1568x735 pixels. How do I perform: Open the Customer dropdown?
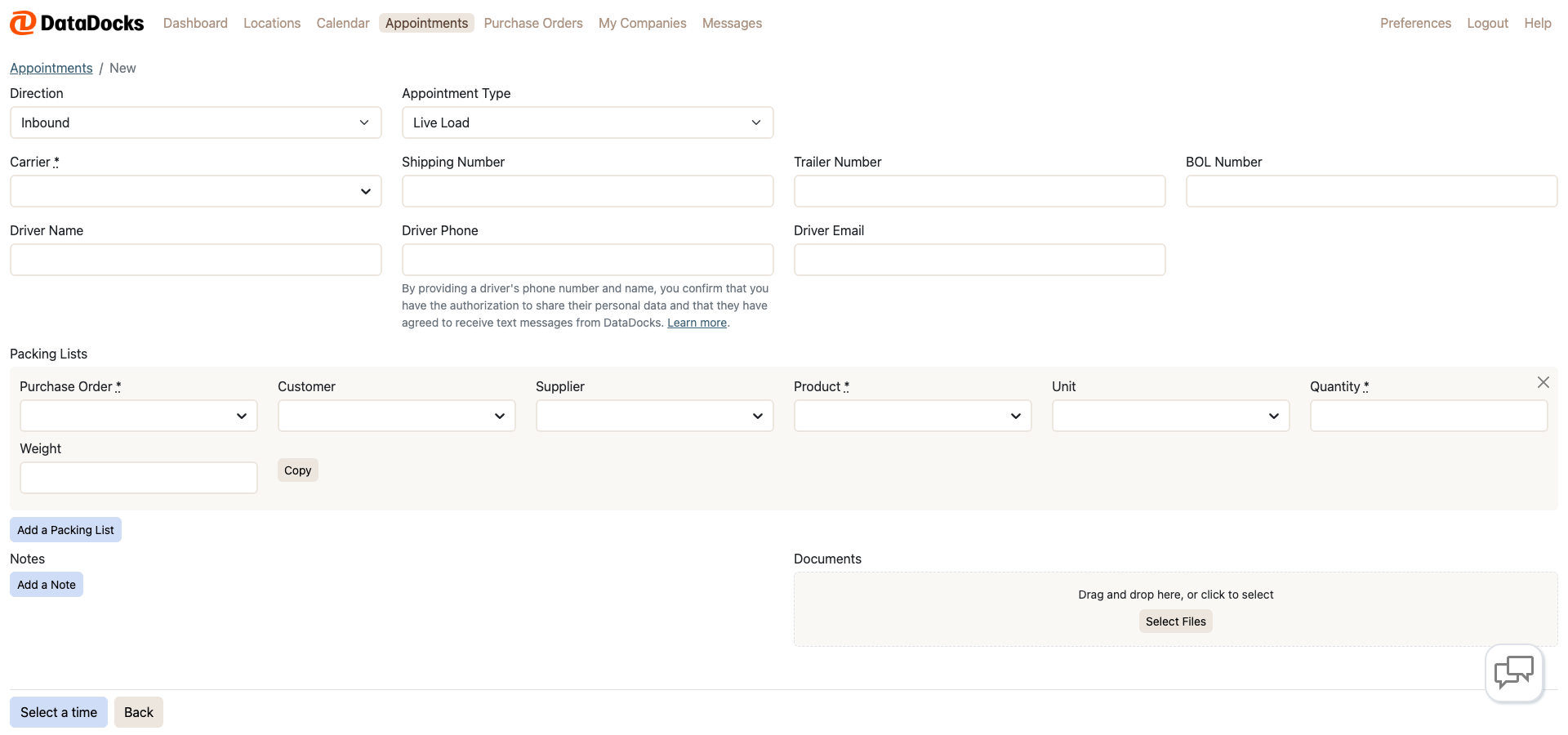pos(397,416)
